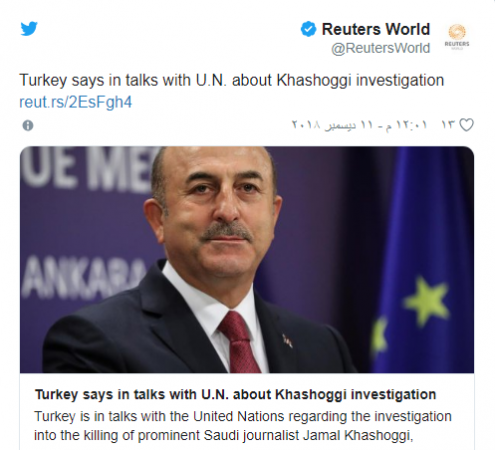The height and width of the screenshot is (450, 495).
Task: Open the reut.rs/2EsFgh4 short link
Action: click(76, 102)
